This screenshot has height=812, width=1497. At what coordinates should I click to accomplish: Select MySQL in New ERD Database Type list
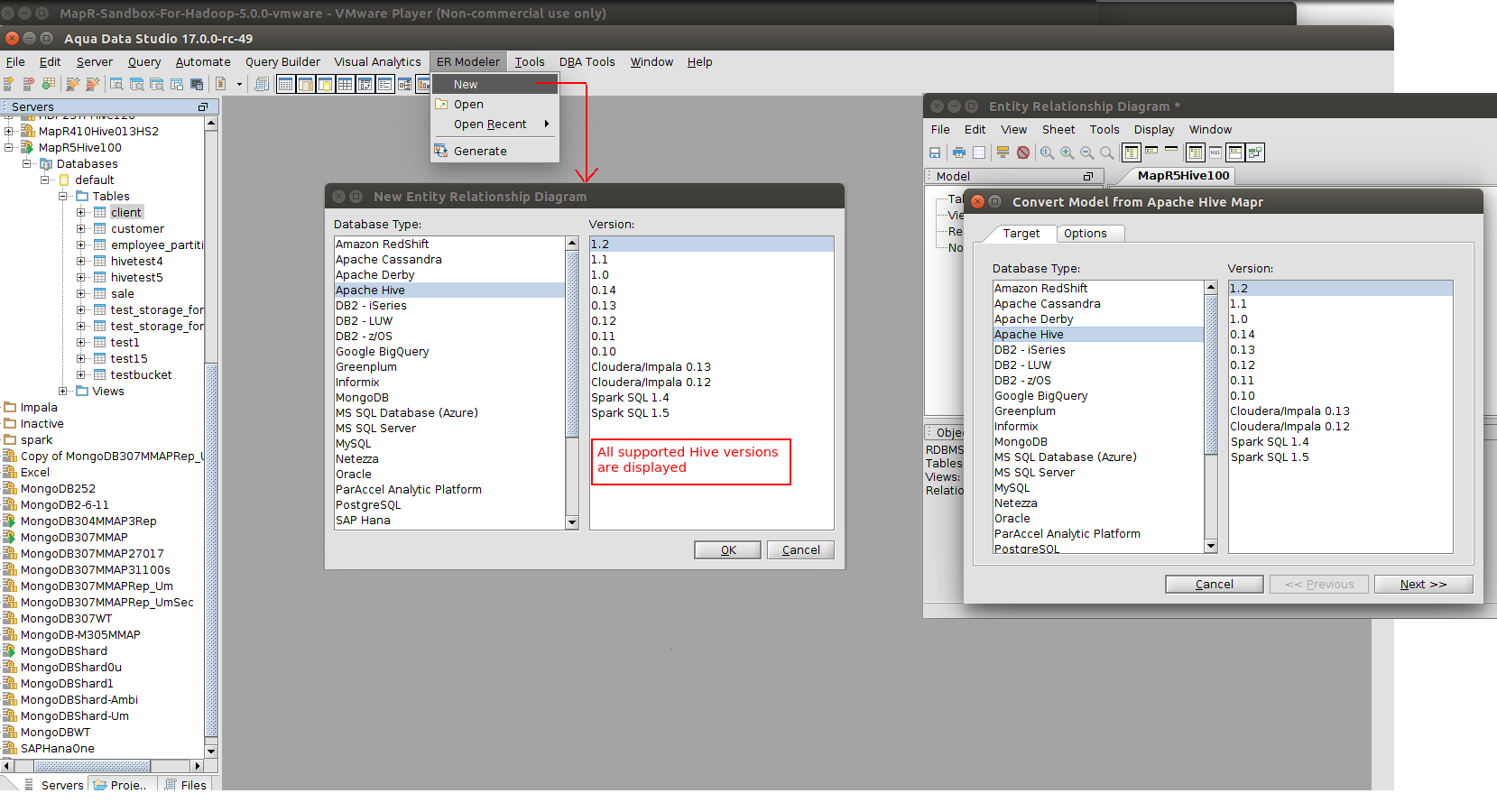[x=449, y=443]
